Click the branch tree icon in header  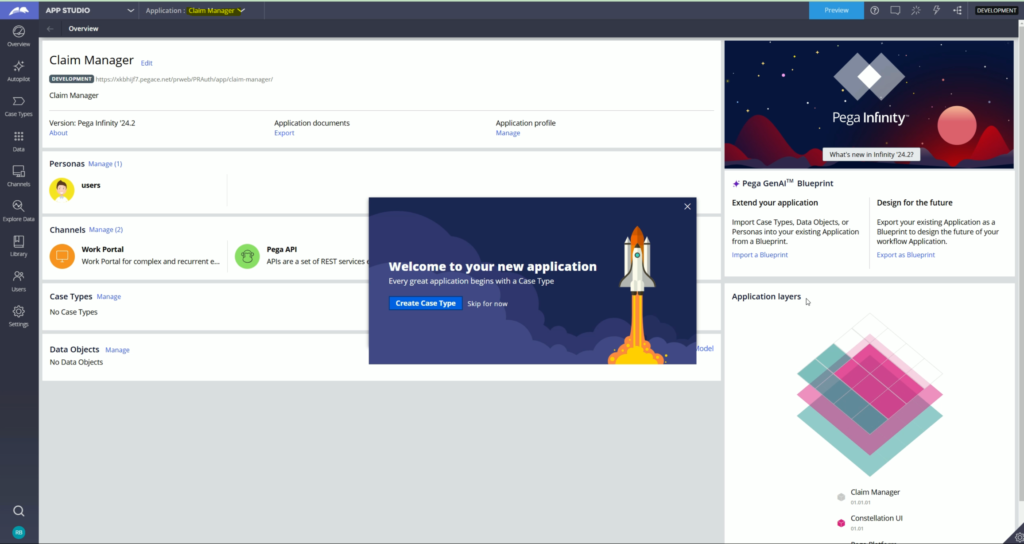tap(957, 10)
